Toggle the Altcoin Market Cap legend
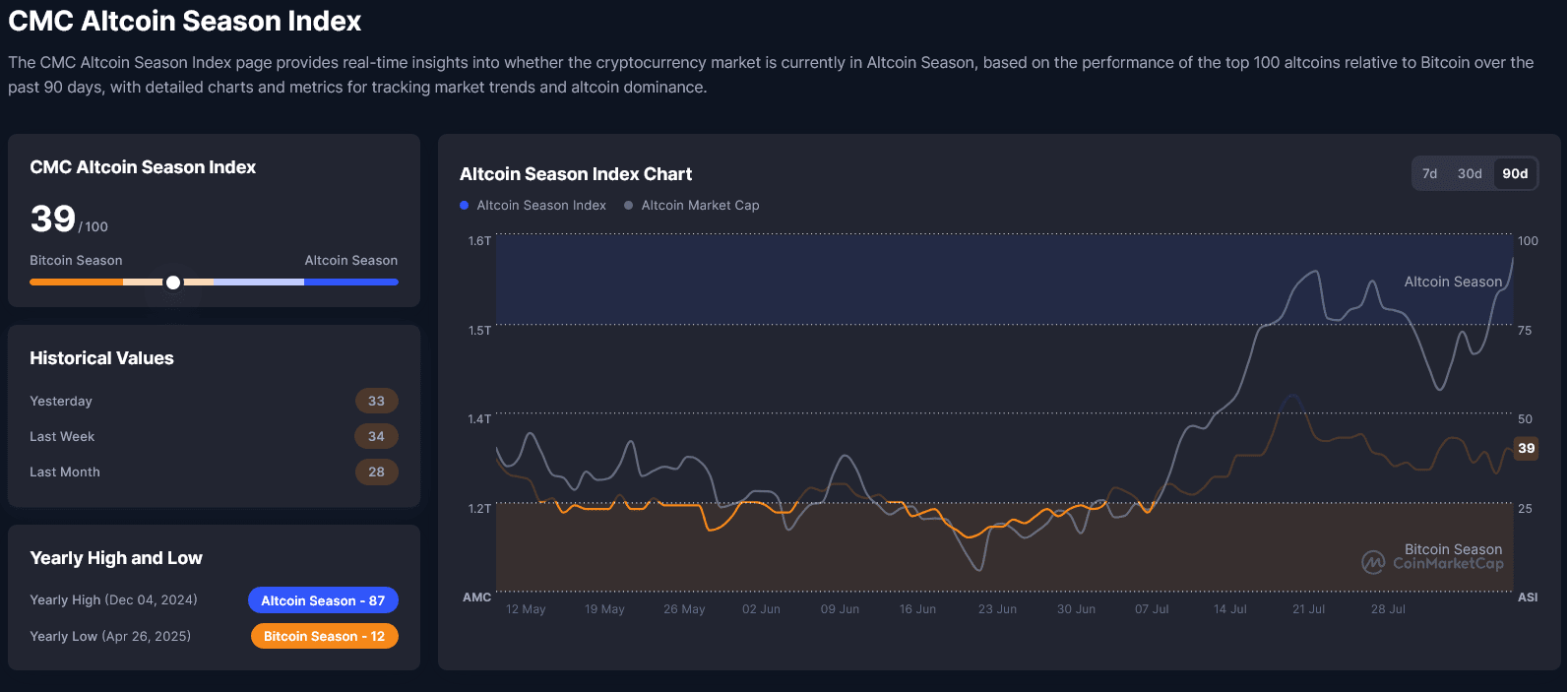The width and height of the screenshot is (1568, 692). [700, 205]
